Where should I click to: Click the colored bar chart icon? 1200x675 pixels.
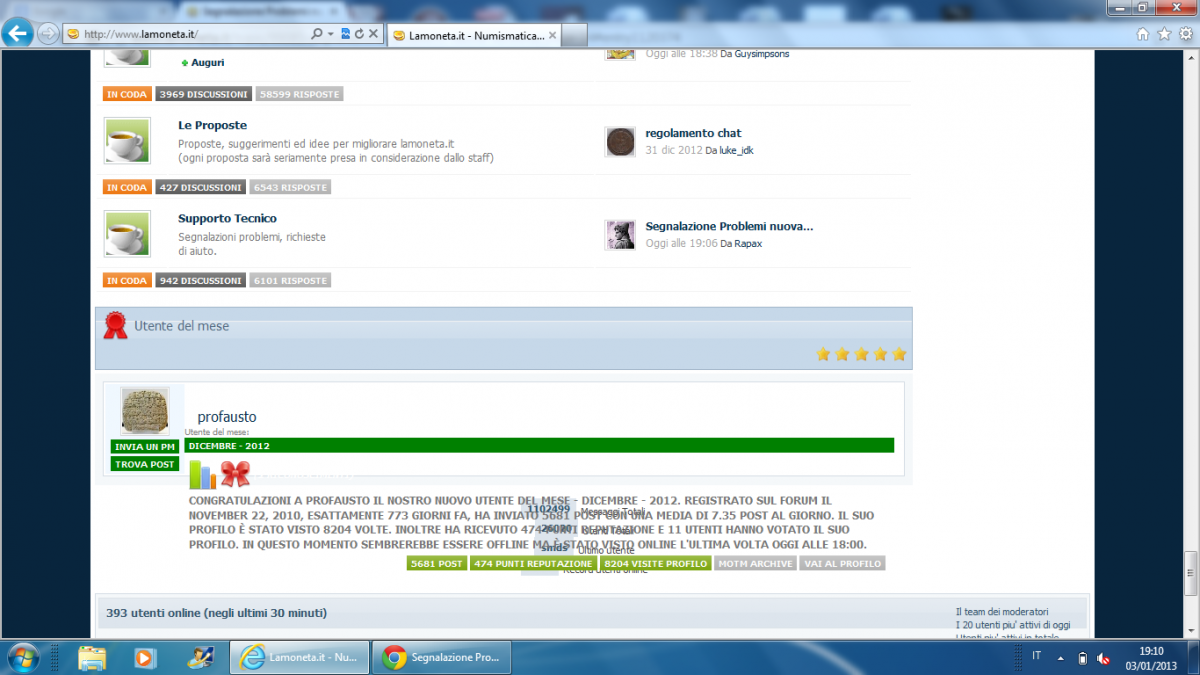202,475
